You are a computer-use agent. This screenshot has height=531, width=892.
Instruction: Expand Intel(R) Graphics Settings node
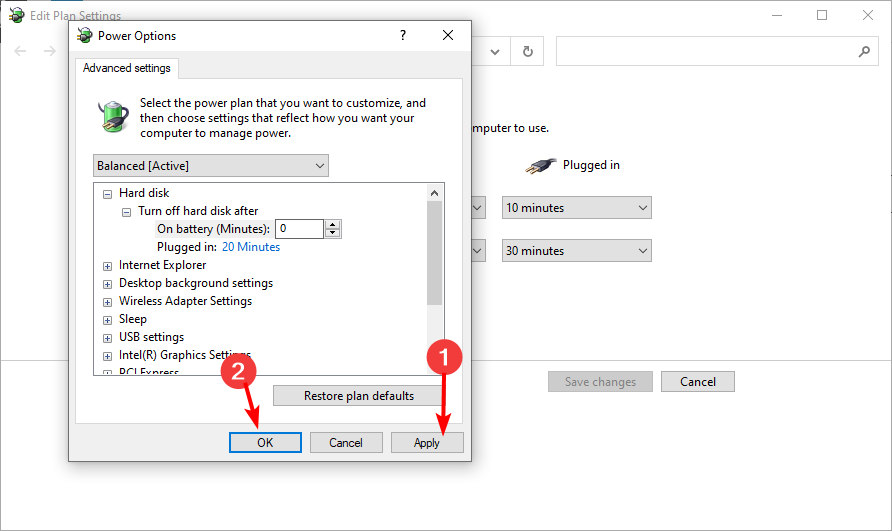pyautogui.click(x=108, y=356)
